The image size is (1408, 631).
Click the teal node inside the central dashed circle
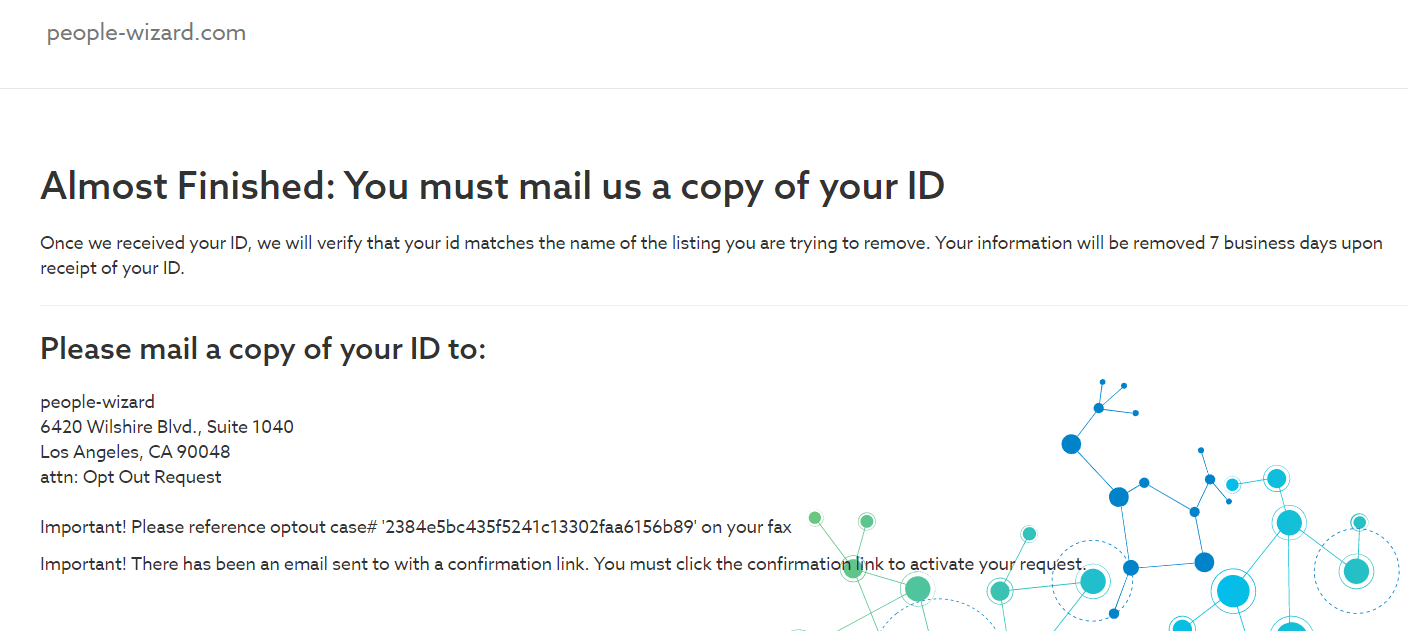tap(1093, 581)
